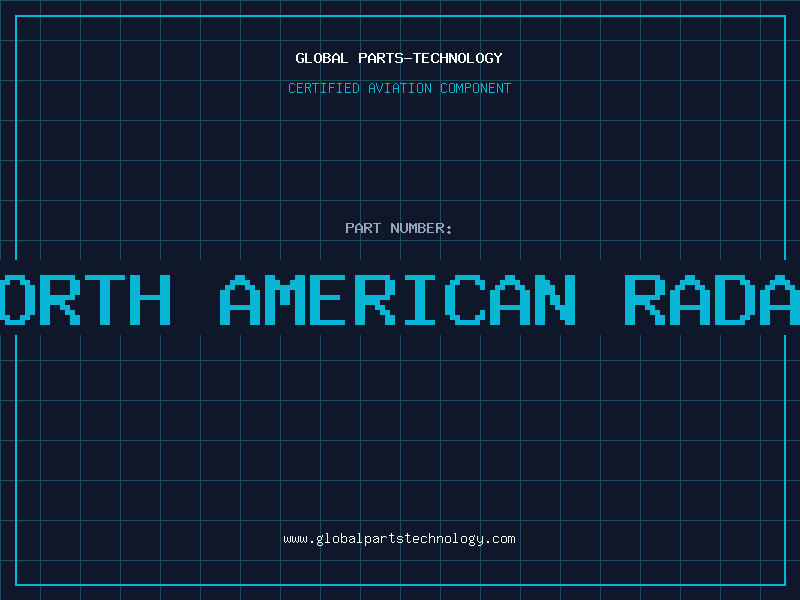Click the cut-off RADA text
The height and width of the screenshot is (600, 800).
712,300
